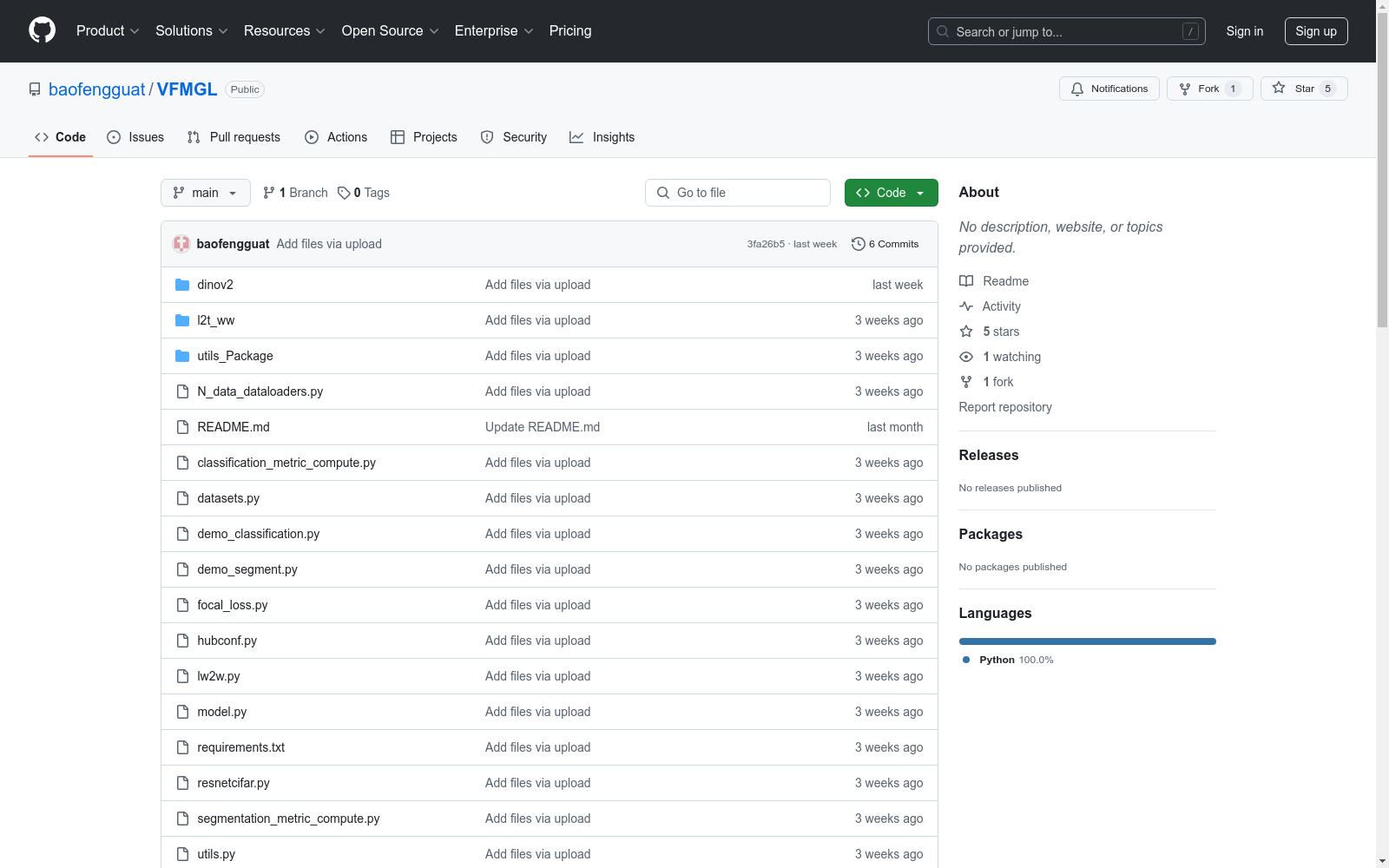Image resolution: width=1389 pixels, height=868 pixels.
Task: Open the dinov2 folder
Action: [214, 285]
